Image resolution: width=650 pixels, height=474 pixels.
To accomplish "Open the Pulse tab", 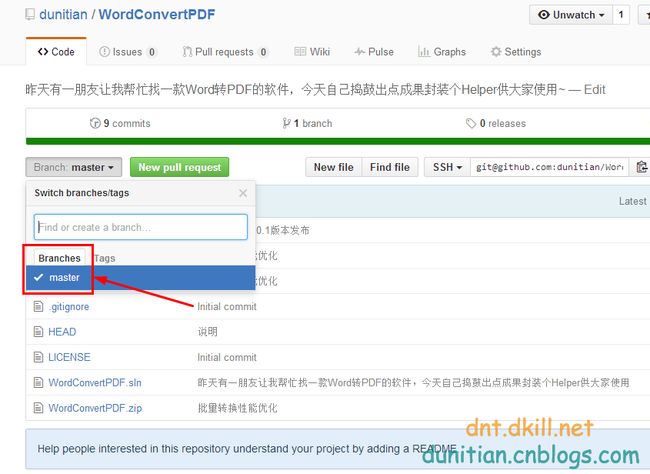I will 374,52.
